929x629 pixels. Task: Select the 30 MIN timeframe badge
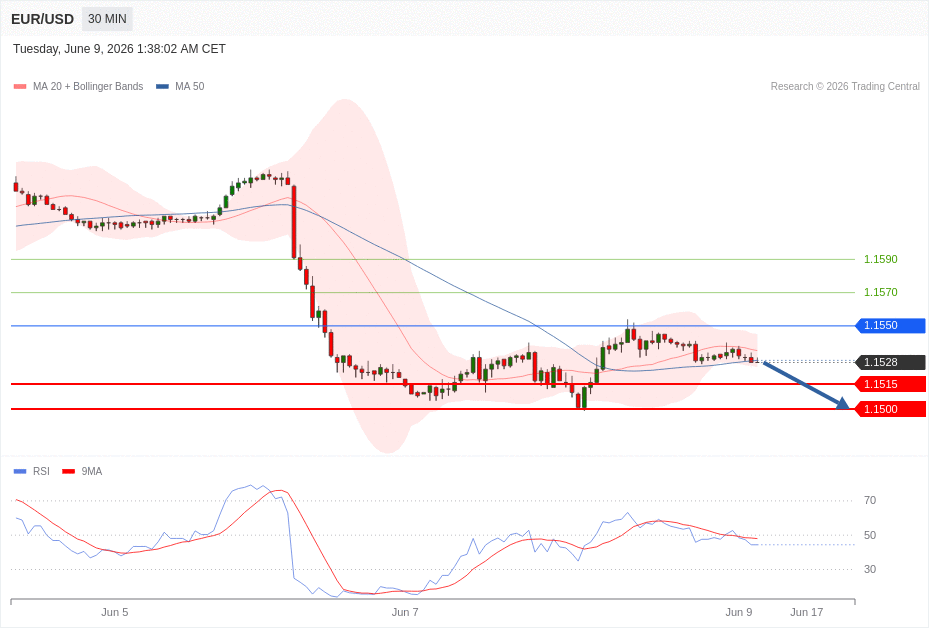point(107,19)
